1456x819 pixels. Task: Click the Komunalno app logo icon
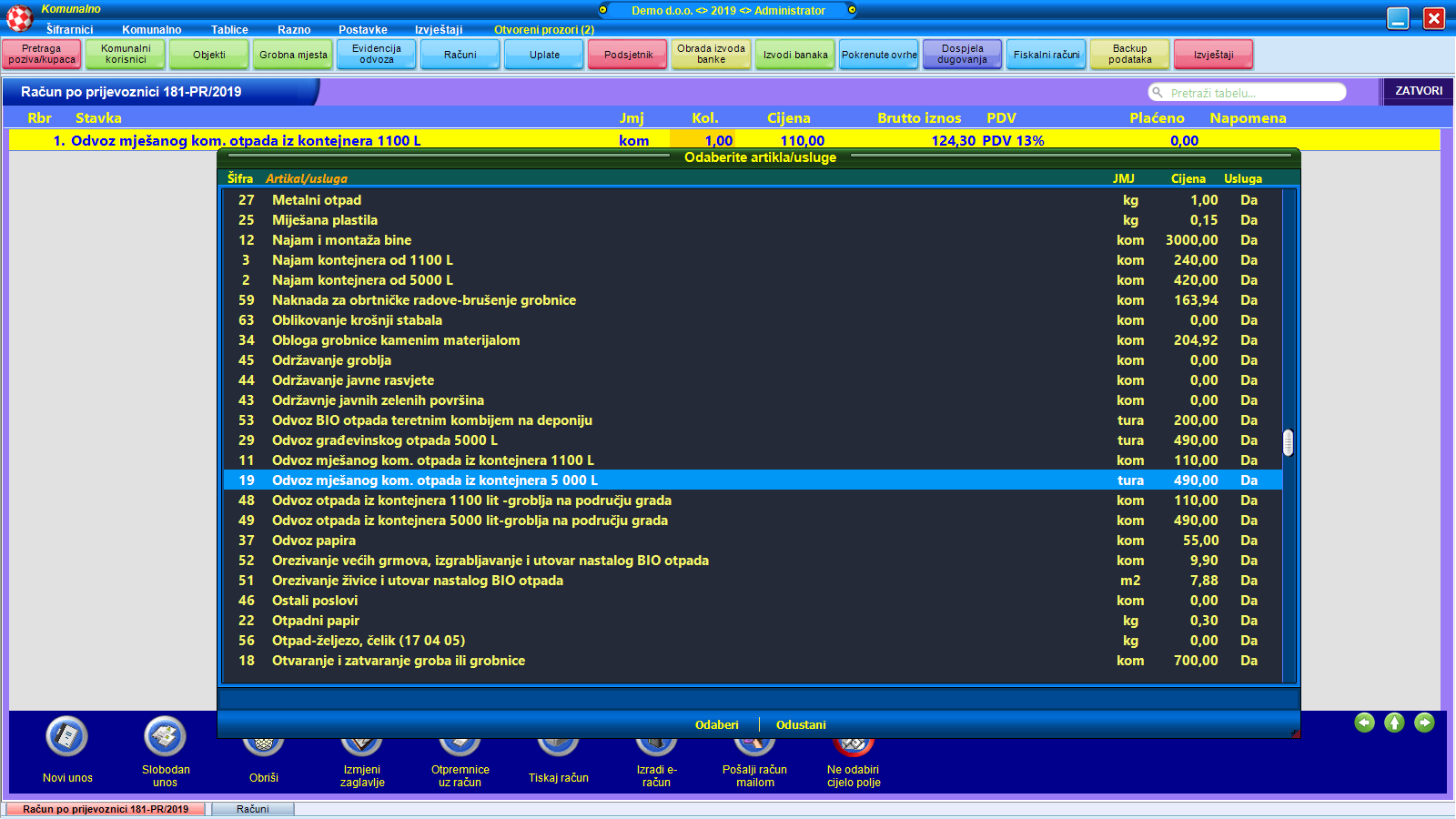[19, 17]
